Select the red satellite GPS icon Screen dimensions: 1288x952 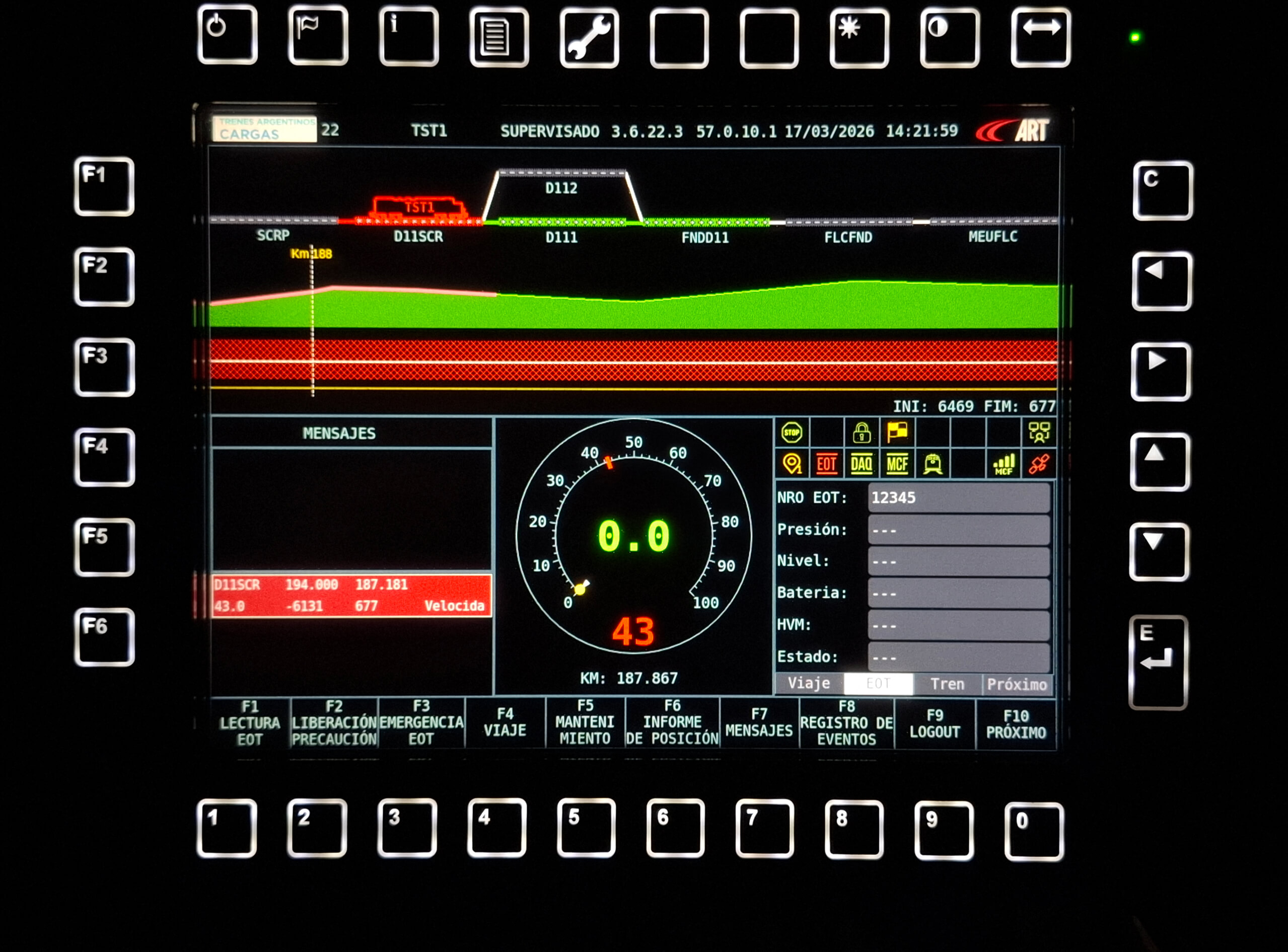pos(1038,464)
